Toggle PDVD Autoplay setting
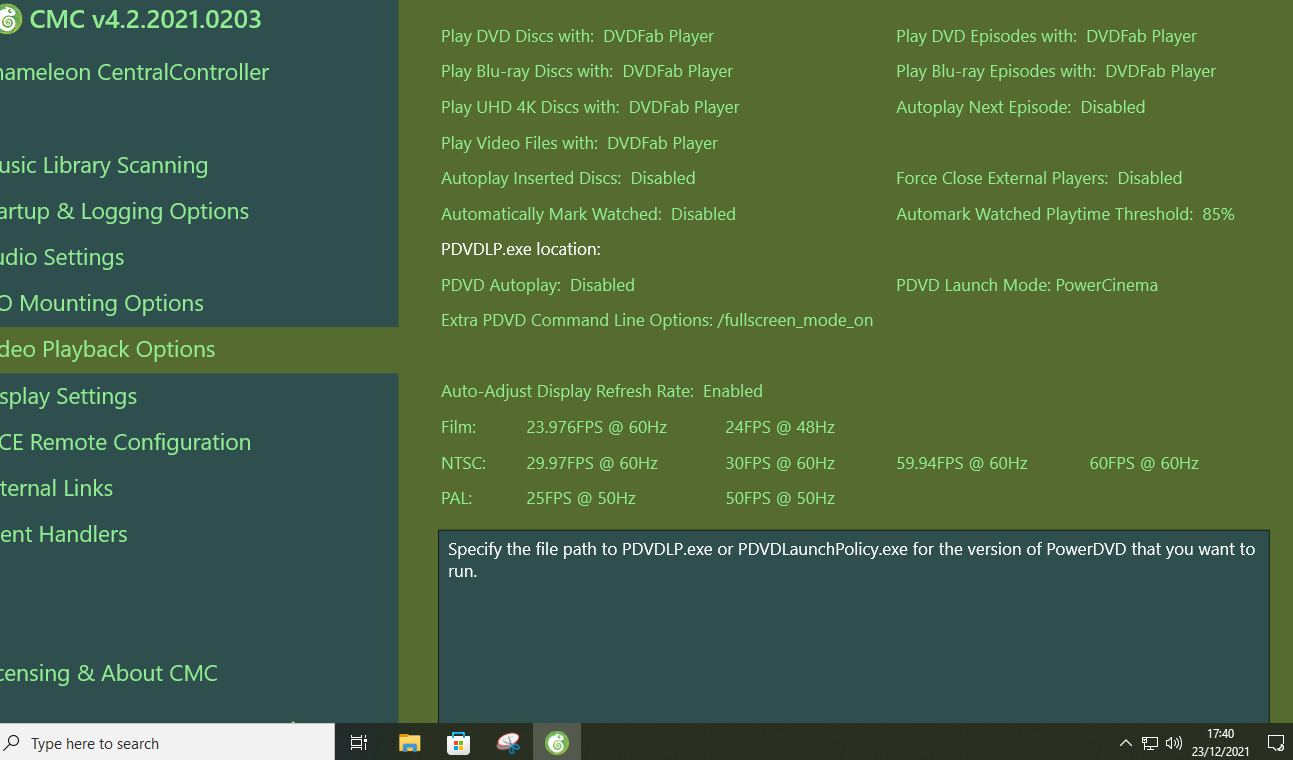1293x760 pixels. (538, 285)
